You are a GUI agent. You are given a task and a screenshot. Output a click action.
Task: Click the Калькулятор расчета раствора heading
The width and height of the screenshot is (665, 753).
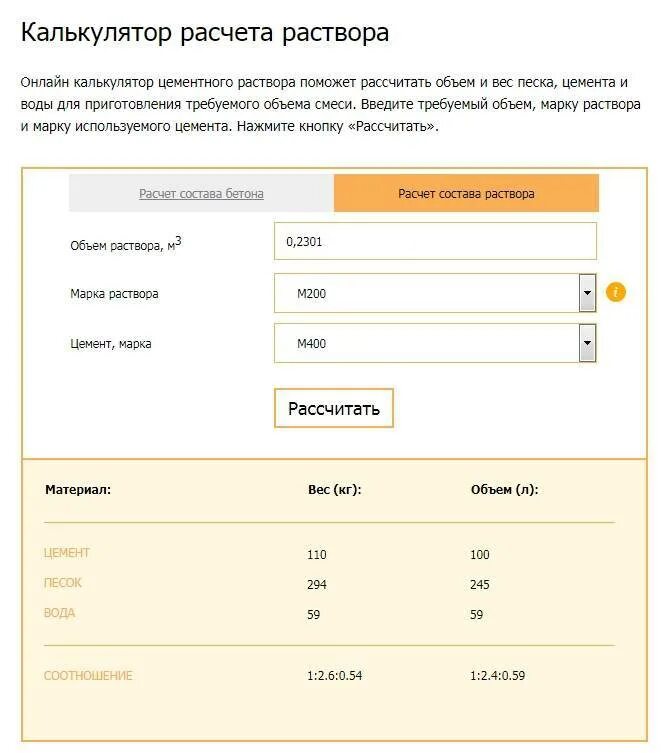[205, 33]
